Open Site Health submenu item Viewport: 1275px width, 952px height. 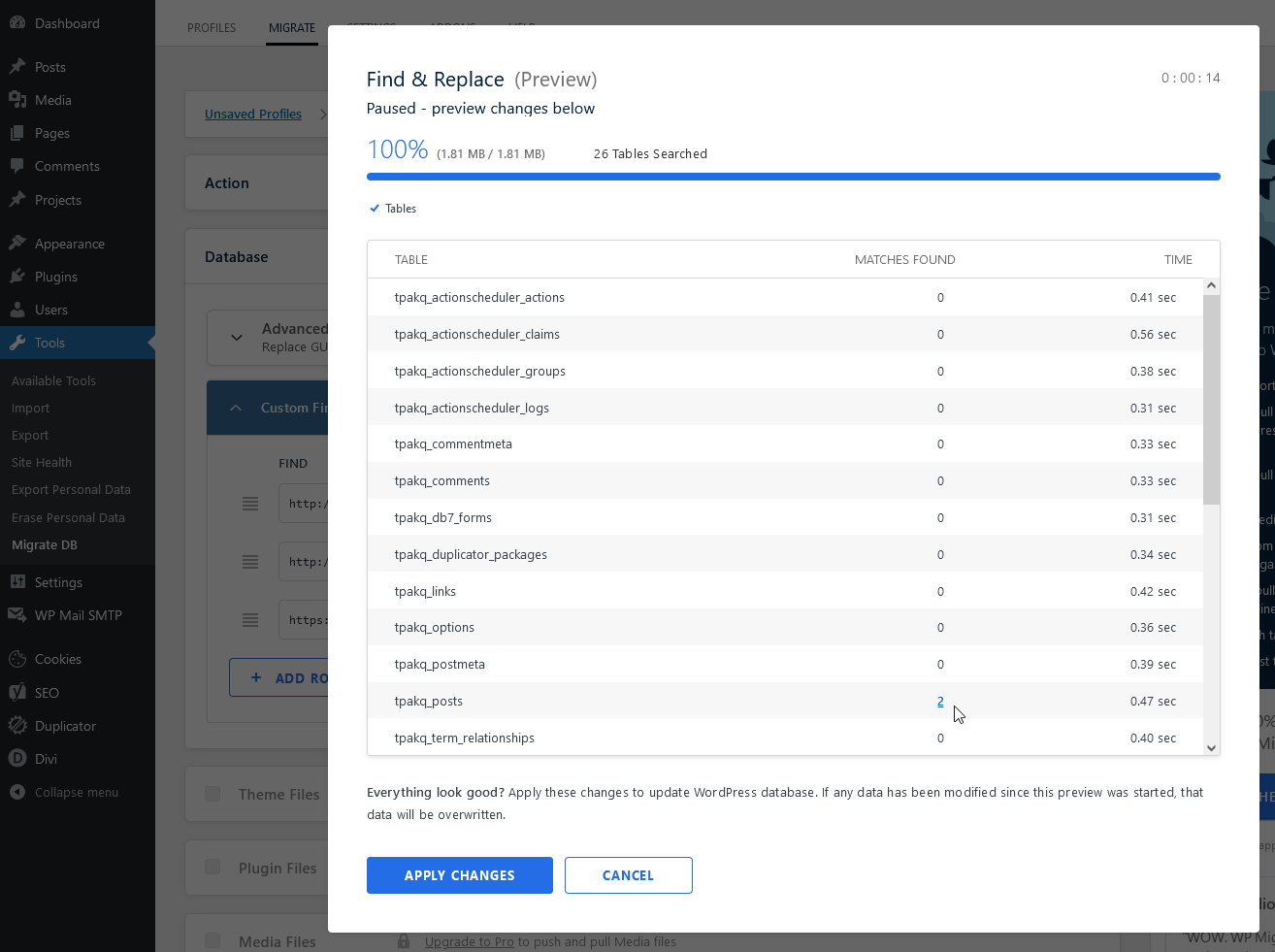click(x=42, y=463)
